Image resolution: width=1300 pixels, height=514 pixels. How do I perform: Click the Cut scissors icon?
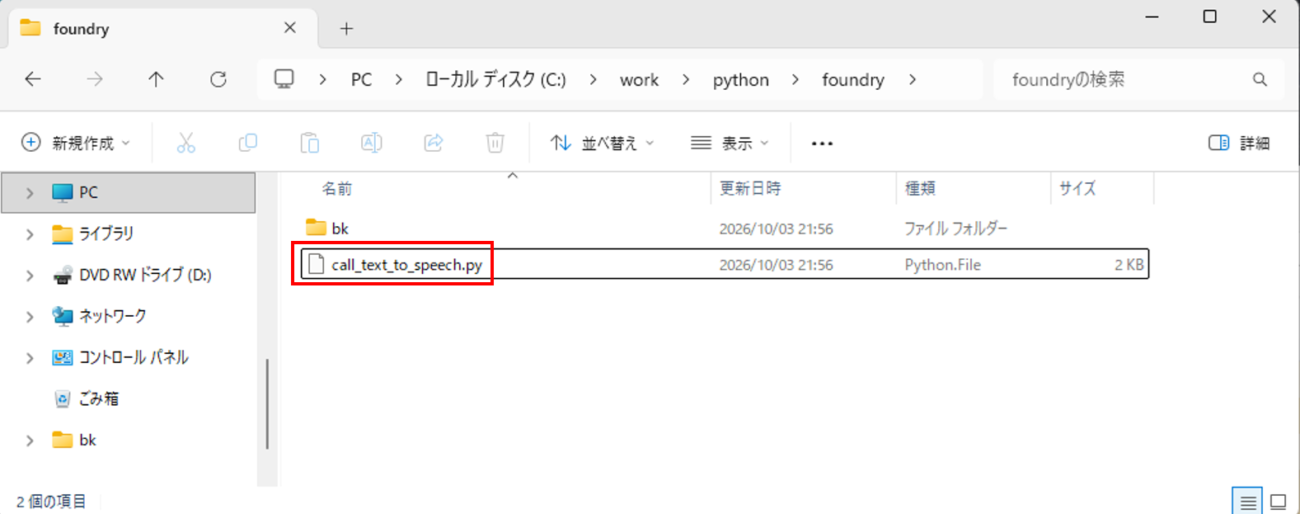pyautogui.click(x=186, y=143)
